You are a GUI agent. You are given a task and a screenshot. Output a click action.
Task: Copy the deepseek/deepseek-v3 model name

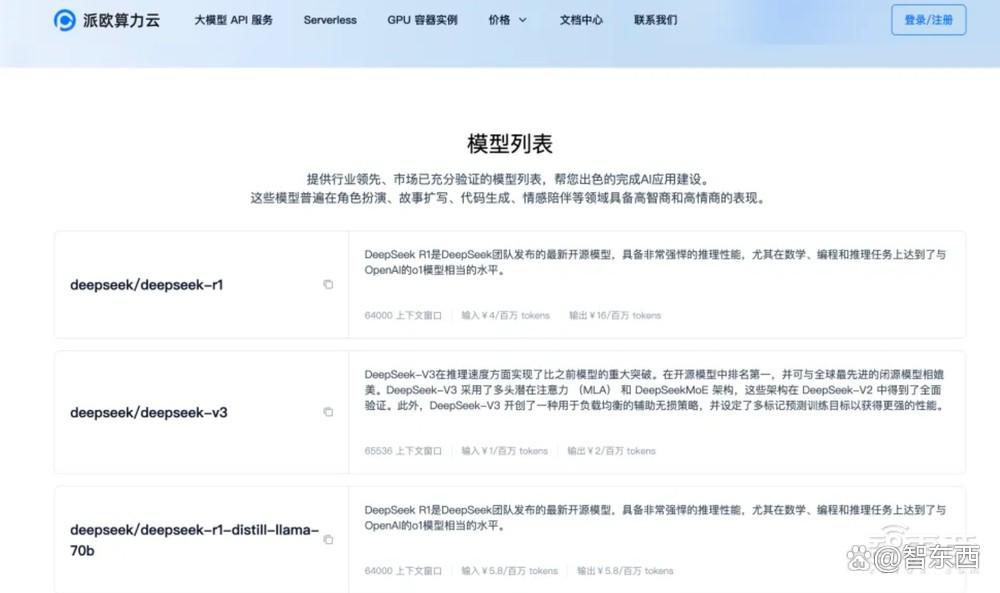(328, 412)
